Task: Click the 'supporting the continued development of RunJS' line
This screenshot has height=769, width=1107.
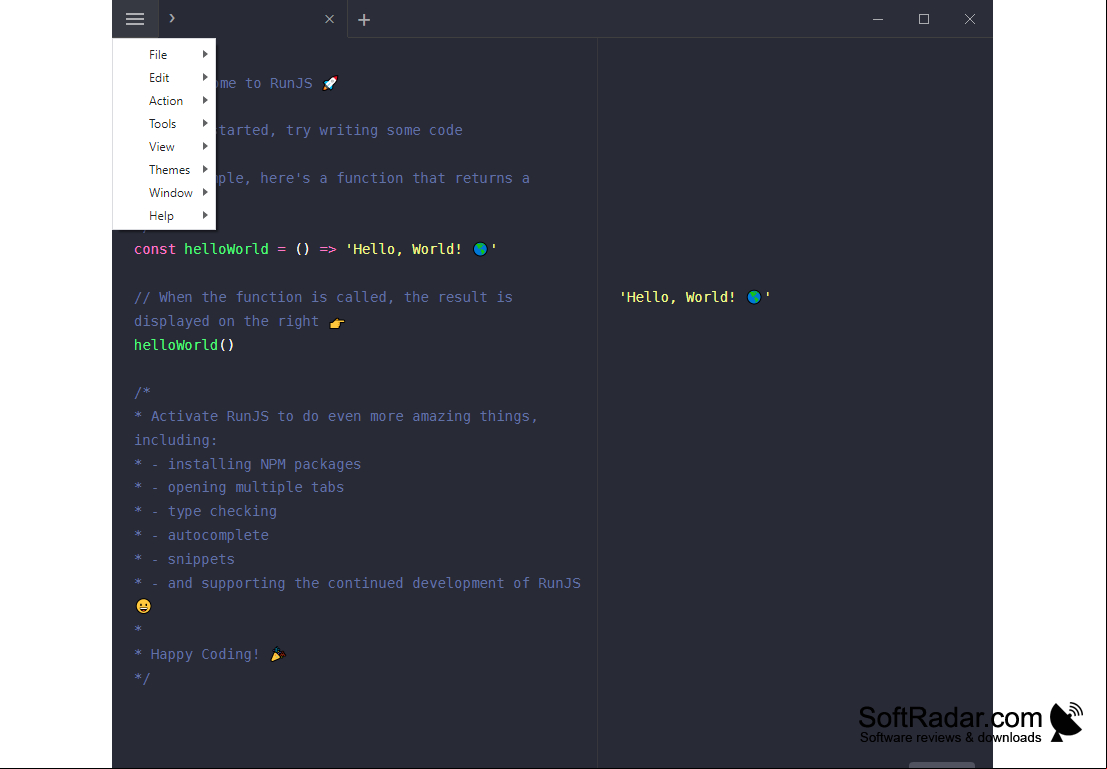Action: (x=357, y=583)
